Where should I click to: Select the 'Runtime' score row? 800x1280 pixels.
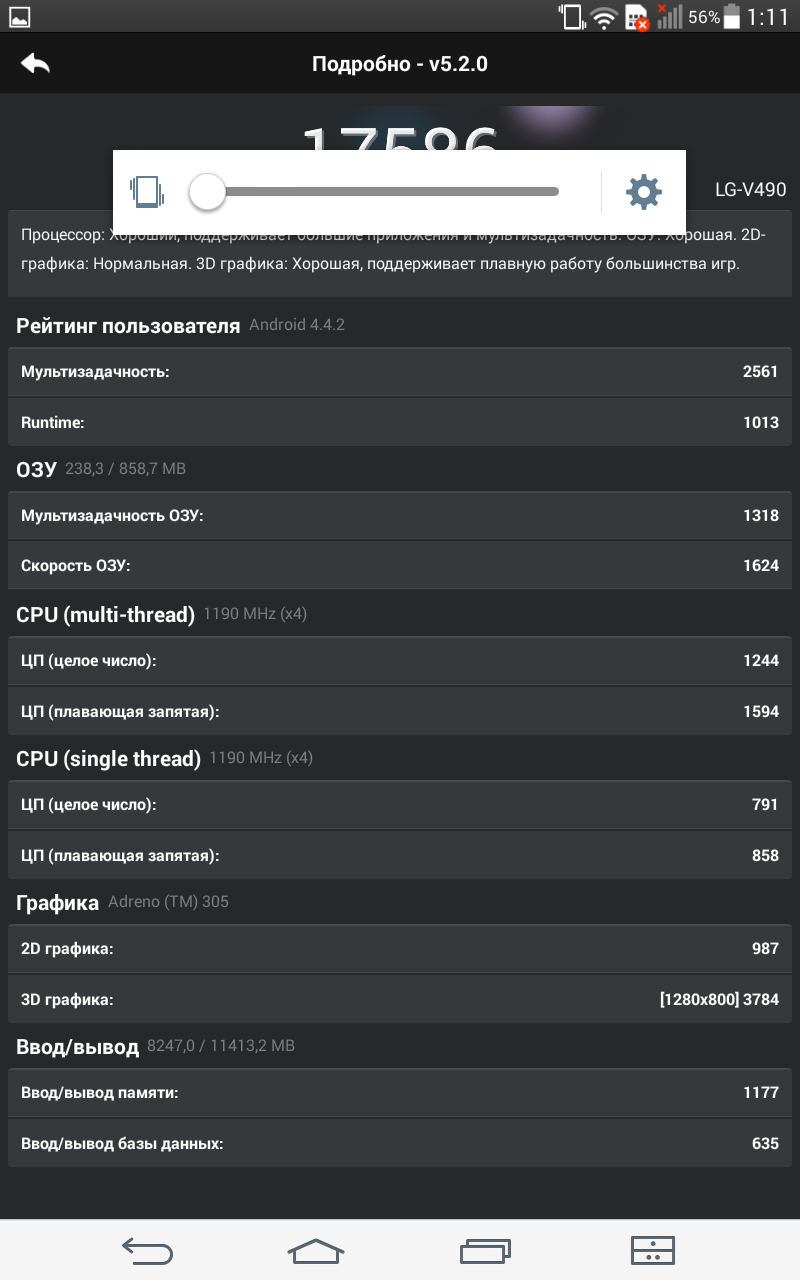click(x=400, y=422)
